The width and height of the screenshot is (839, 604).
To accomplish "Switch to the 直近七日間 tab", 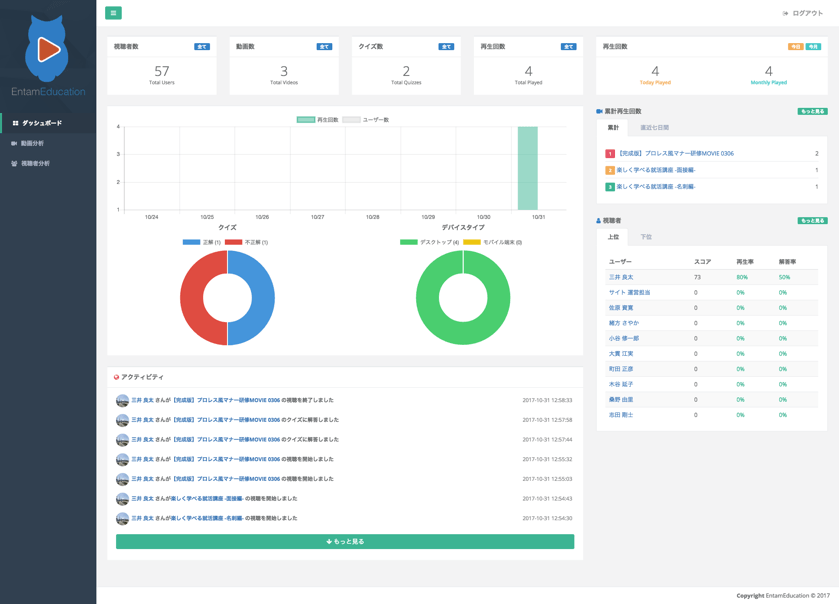I will 654,128.
